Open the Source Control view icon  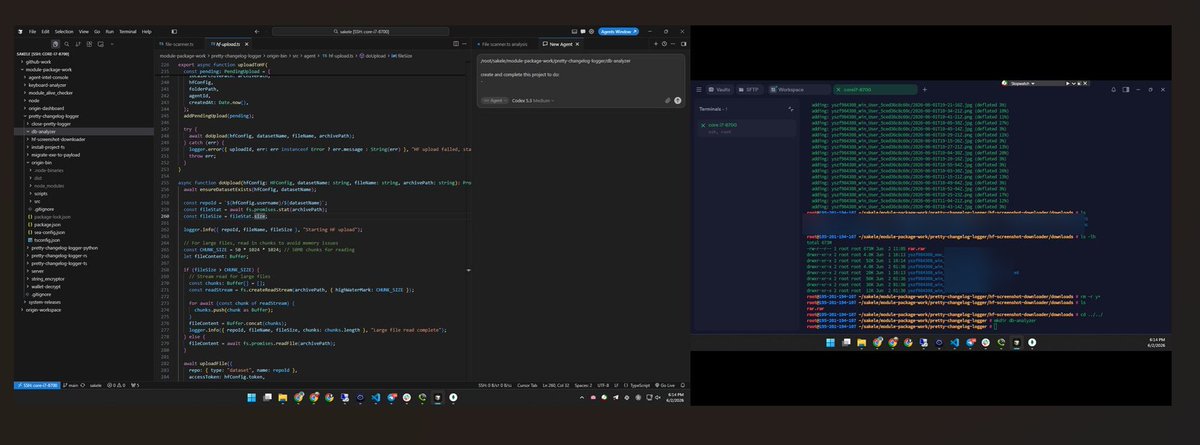coord(78,44)
